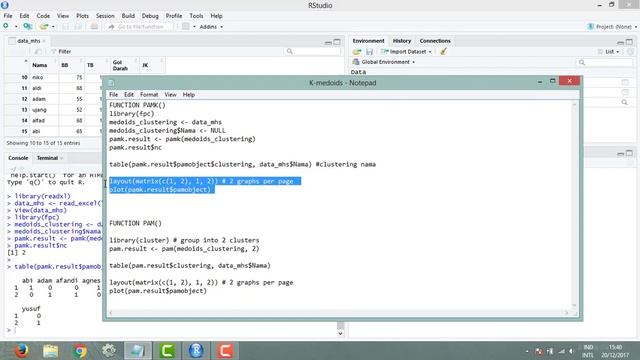Expand the New File dropdown arrow
The height and width of the screenshot is (360, 640).
click(x=16, y=27)
